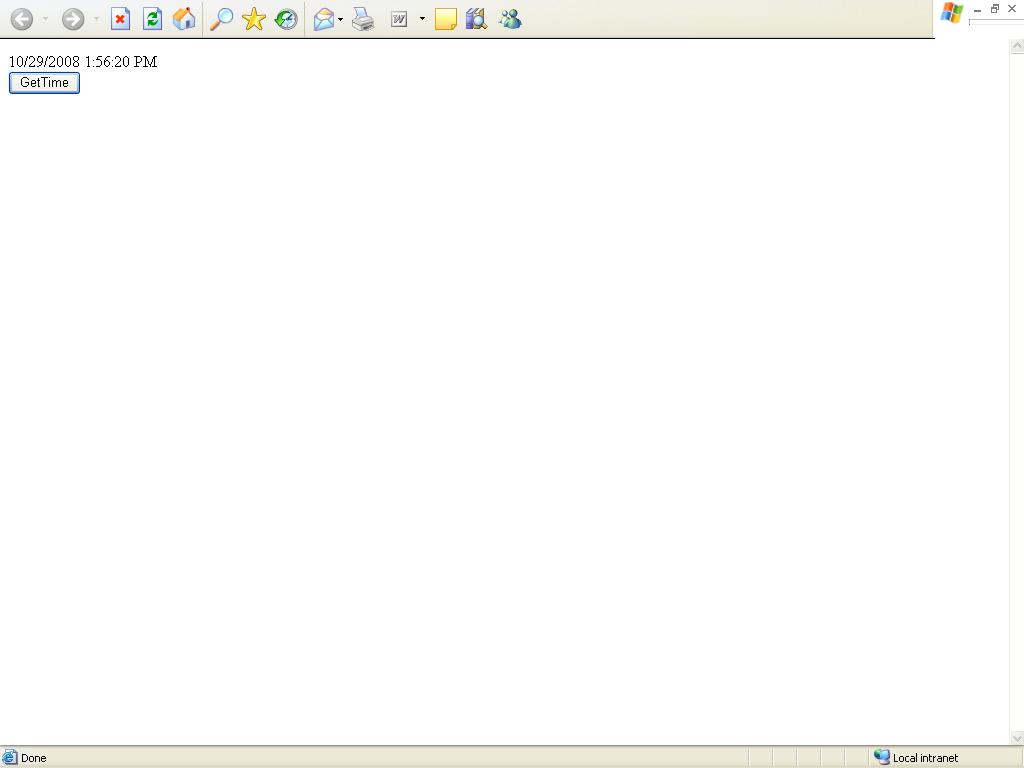
Task: Click the Local intranet zone icon
Action: pos(882,757)
